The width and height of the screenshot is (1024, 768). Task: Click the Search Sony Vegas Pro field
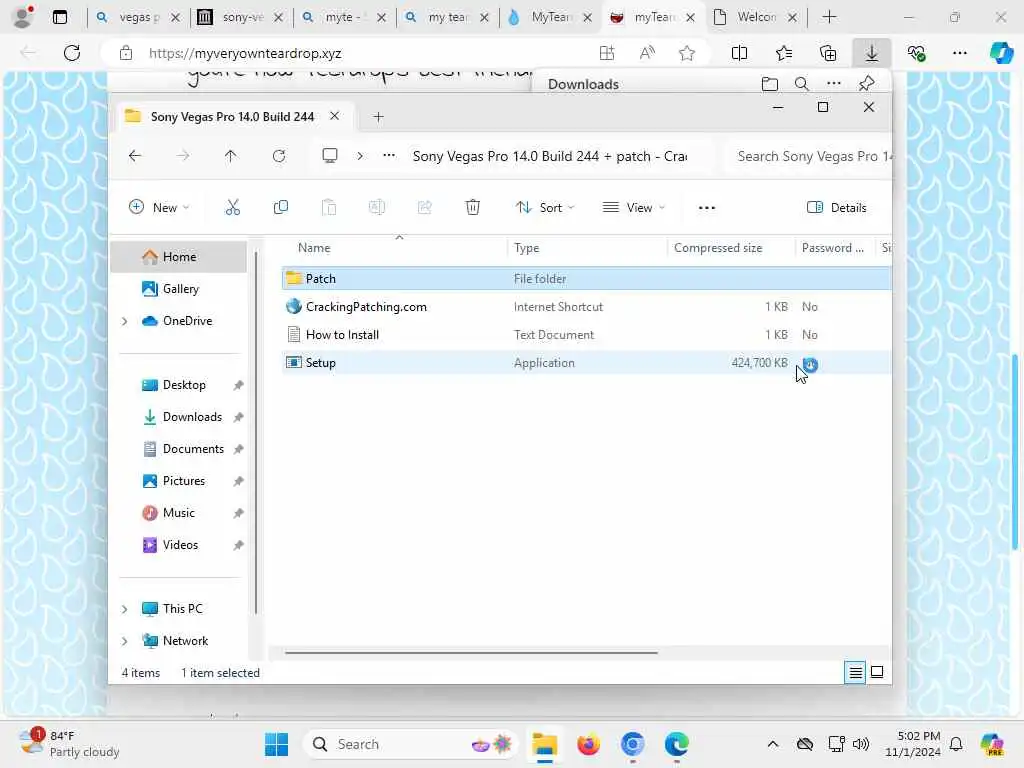[x=808, y=156]
